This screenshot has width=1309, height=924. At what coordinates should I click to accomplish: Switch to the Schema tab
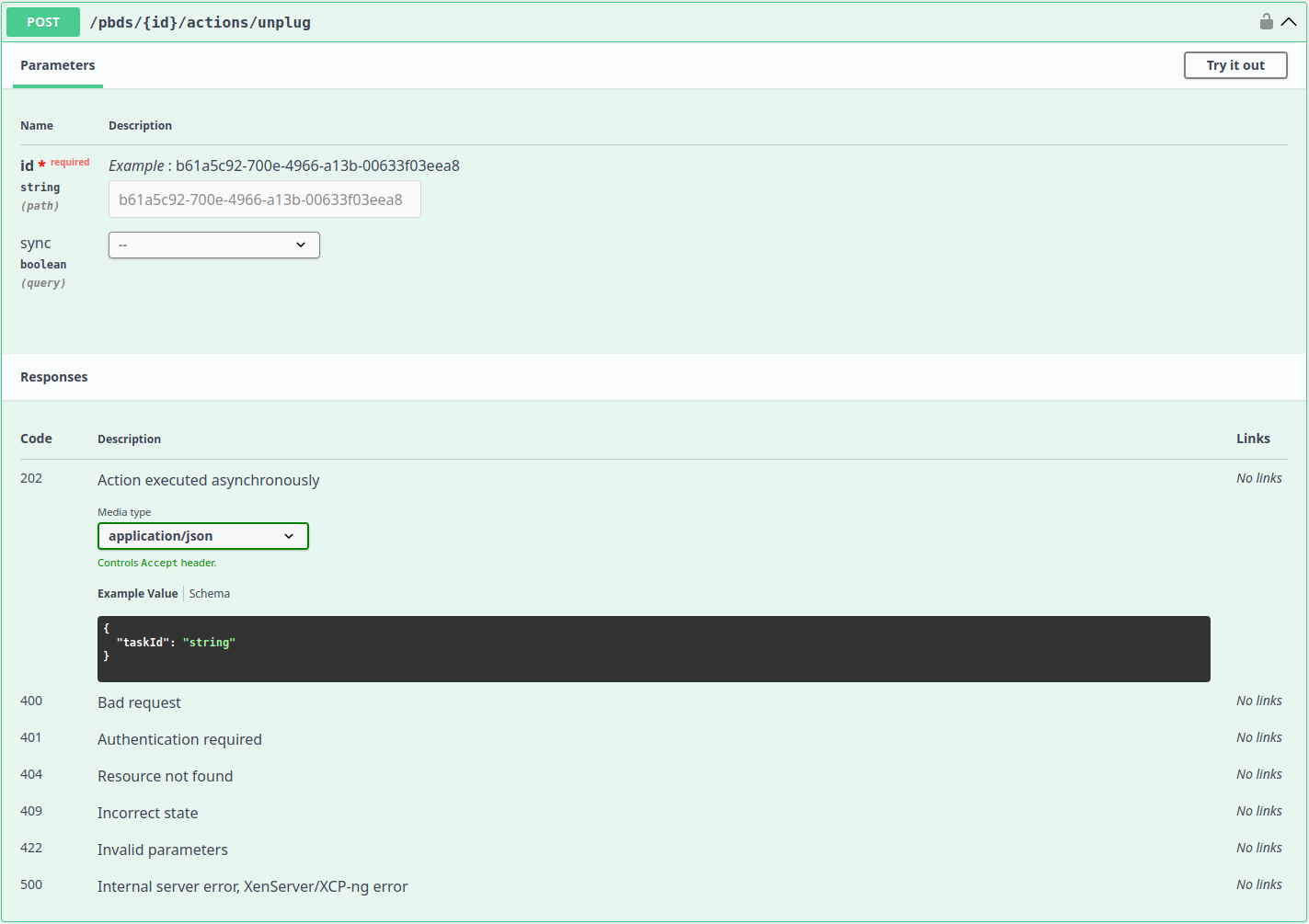(x=210, y=594)
